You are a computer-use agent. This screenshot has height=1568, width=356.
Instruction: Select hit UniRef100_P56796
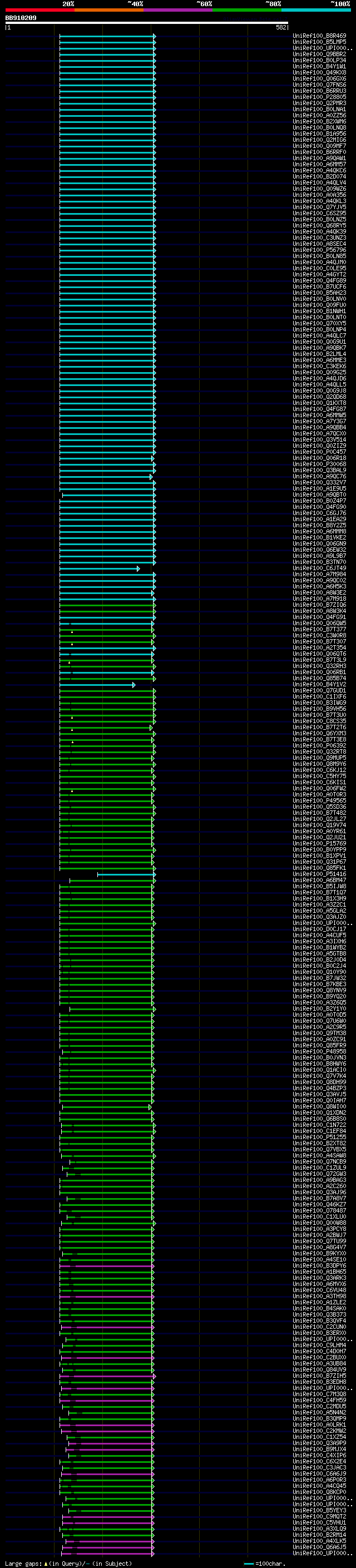[x=319, y=250]
